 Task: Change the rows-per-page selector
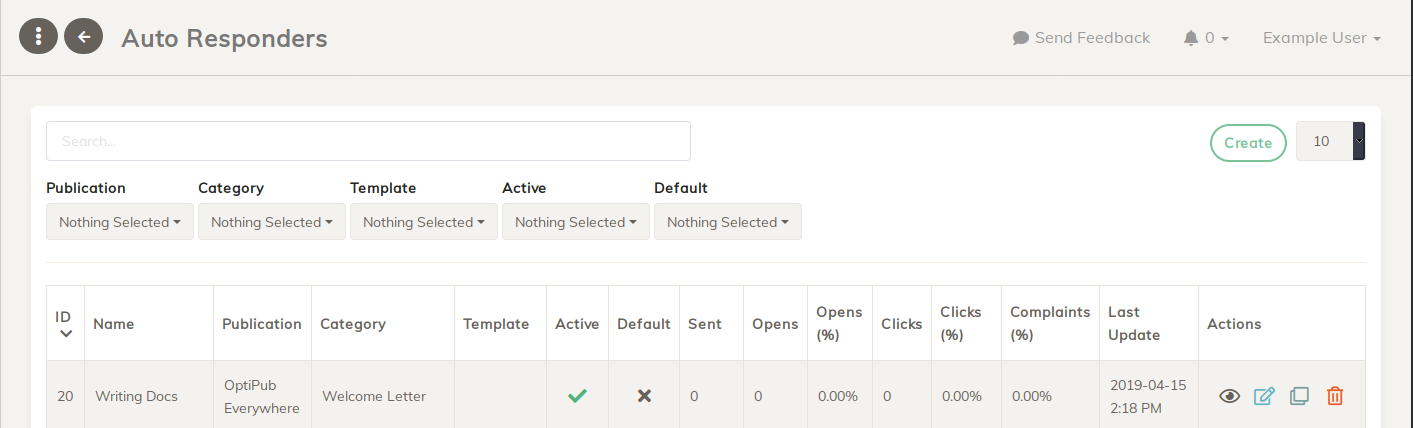(x=1330, y=141)
